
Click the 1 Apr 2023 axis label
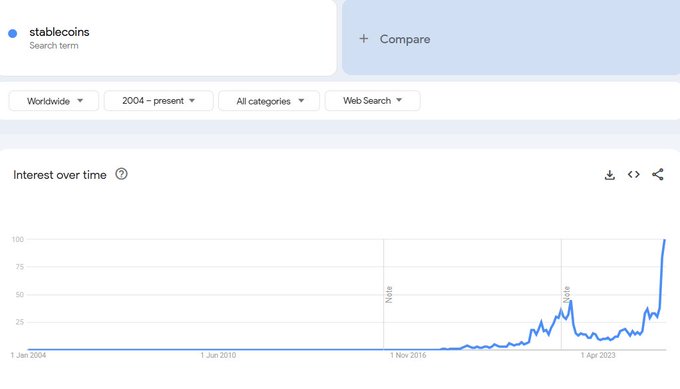pyautogui.click(x=598, y=355)
